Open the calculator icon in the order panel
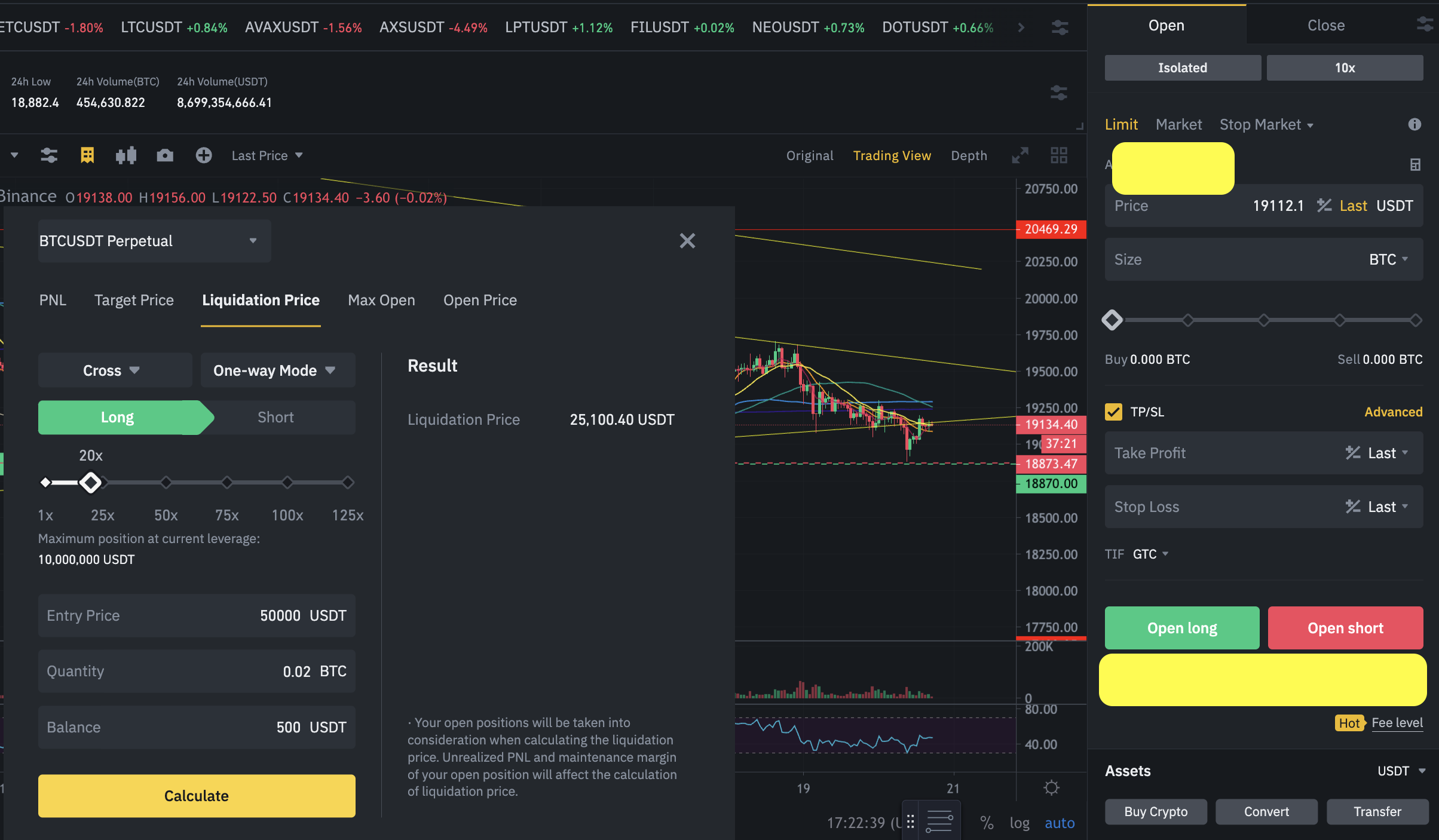 click(x=1414, y=165)
